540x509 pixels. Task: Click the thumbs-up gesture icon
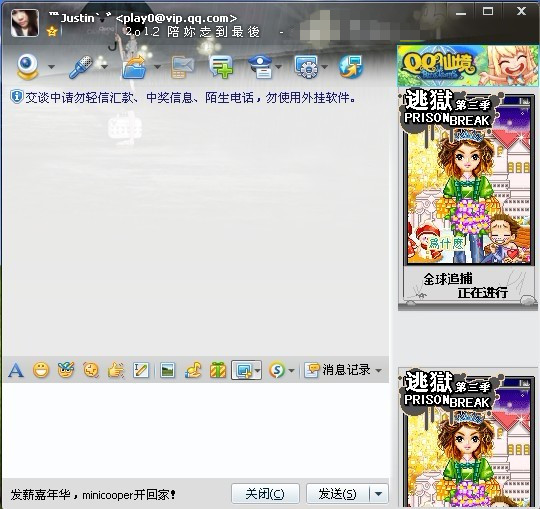point(116,371)
